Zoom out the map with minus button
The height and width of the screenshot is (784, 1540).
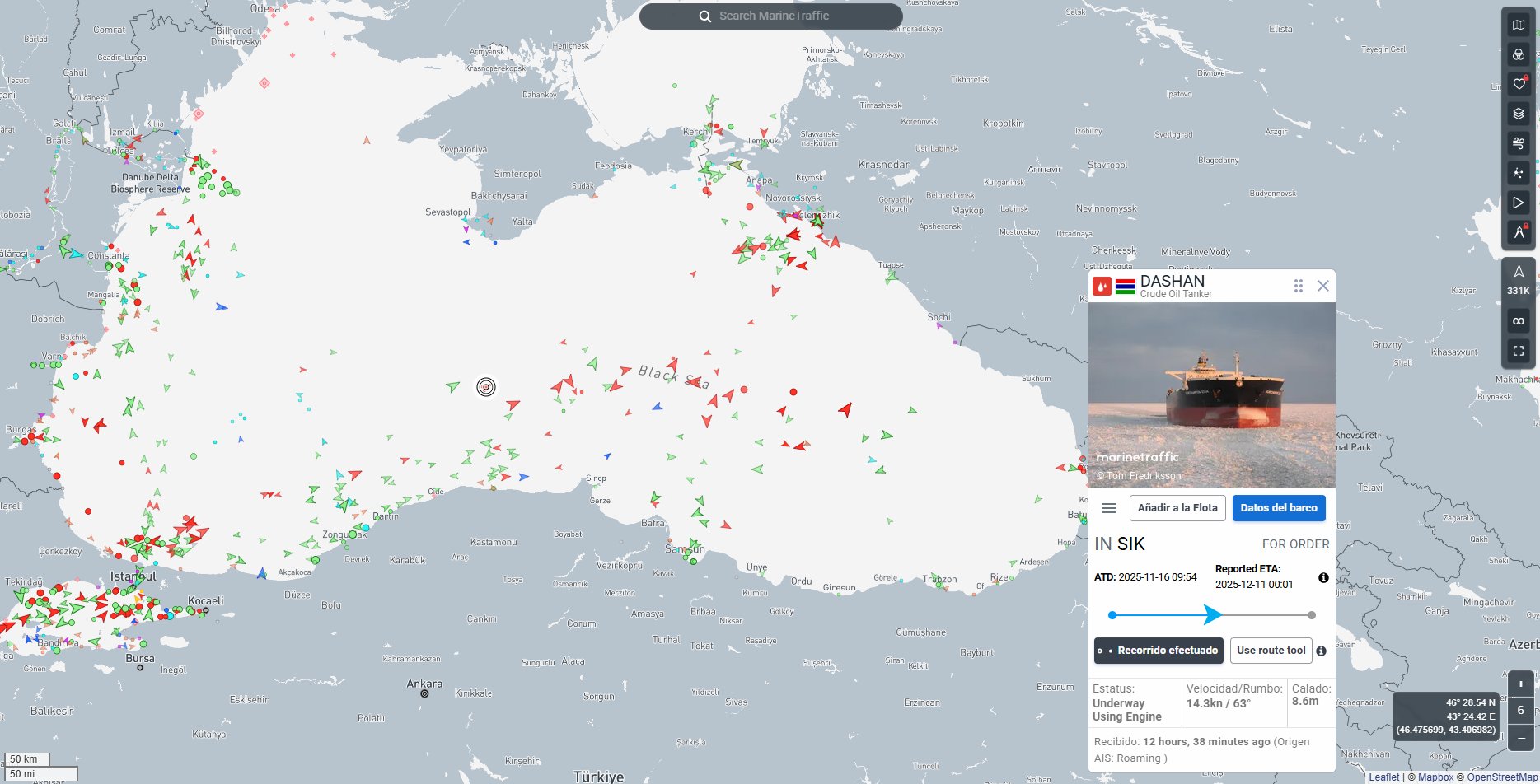tap(1521, 738)
